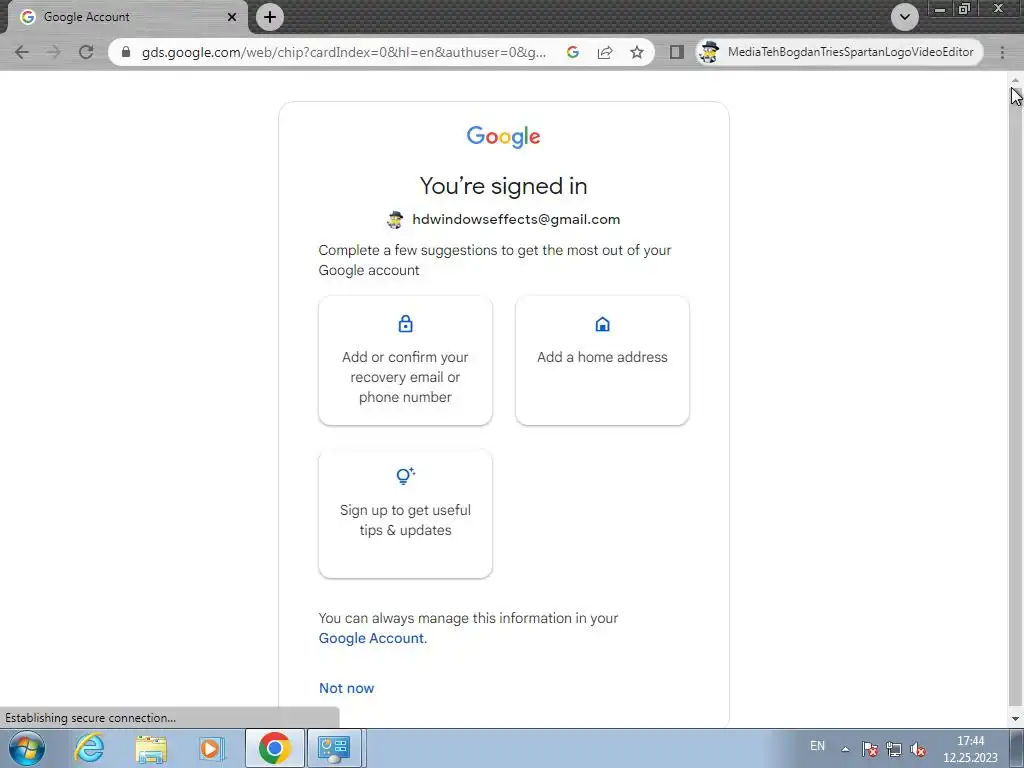Follow the Google Account link

point(371,638)
